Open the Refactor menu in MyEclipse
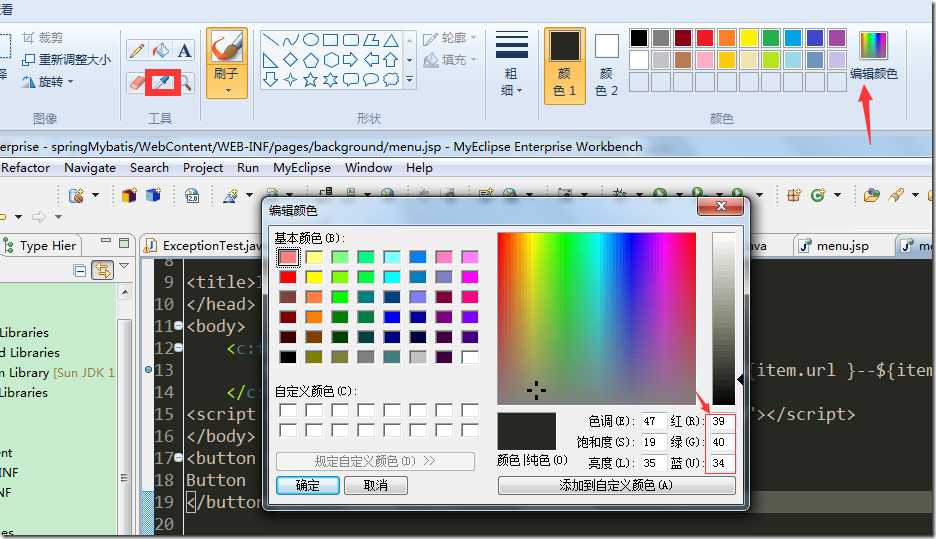Screen dimensions: 936x539 26,168
